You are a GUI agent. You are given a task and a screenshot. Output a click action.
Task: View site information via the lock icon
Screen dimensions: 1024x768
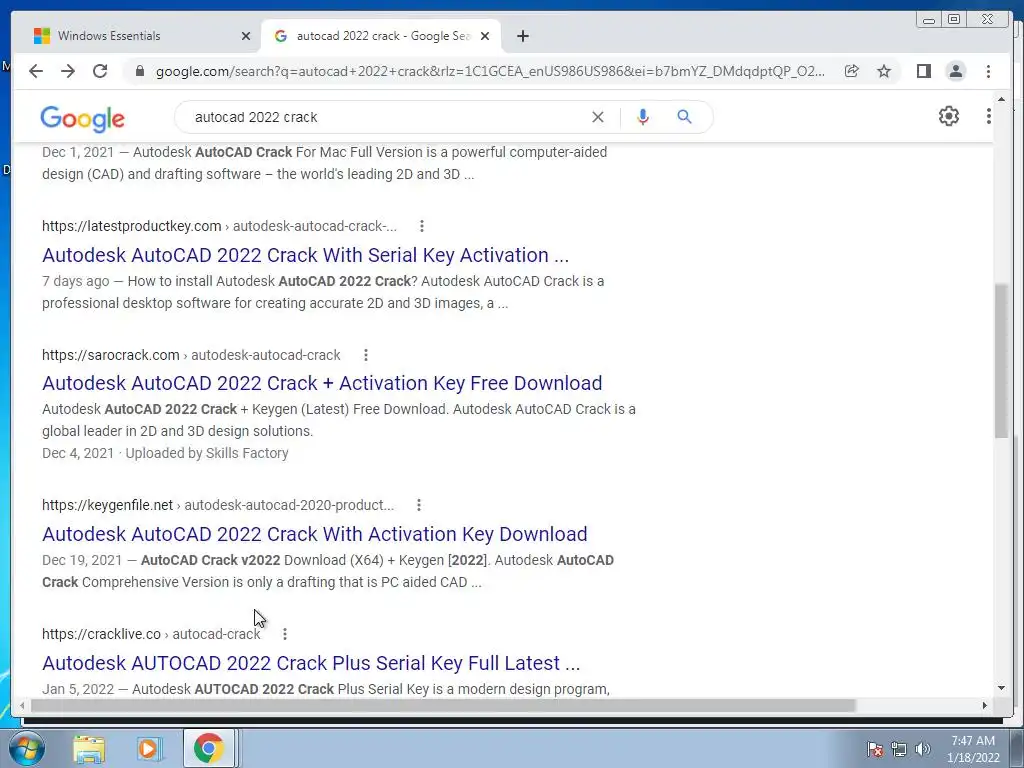click(x=140, y=71)
